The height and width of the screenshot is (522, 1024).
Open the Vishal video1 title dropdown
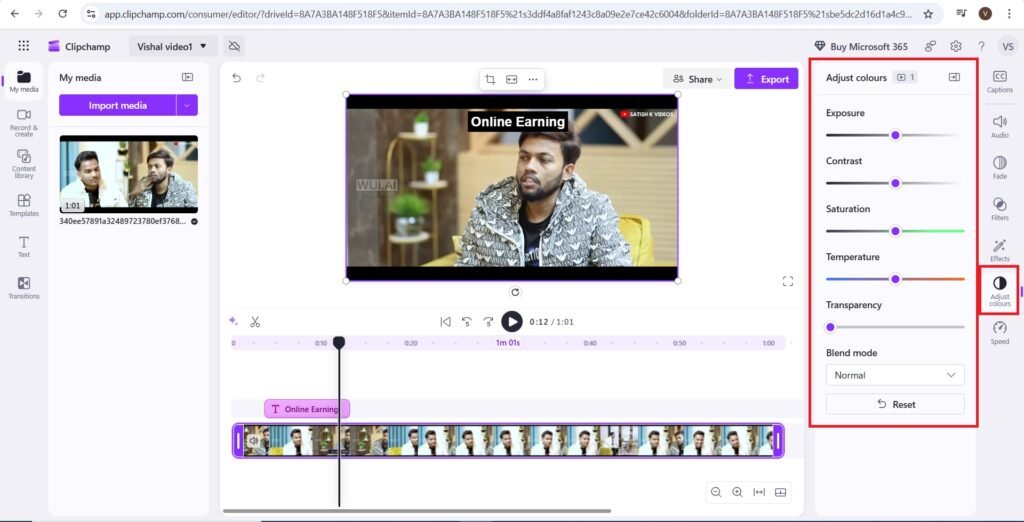tap(174, 46)
